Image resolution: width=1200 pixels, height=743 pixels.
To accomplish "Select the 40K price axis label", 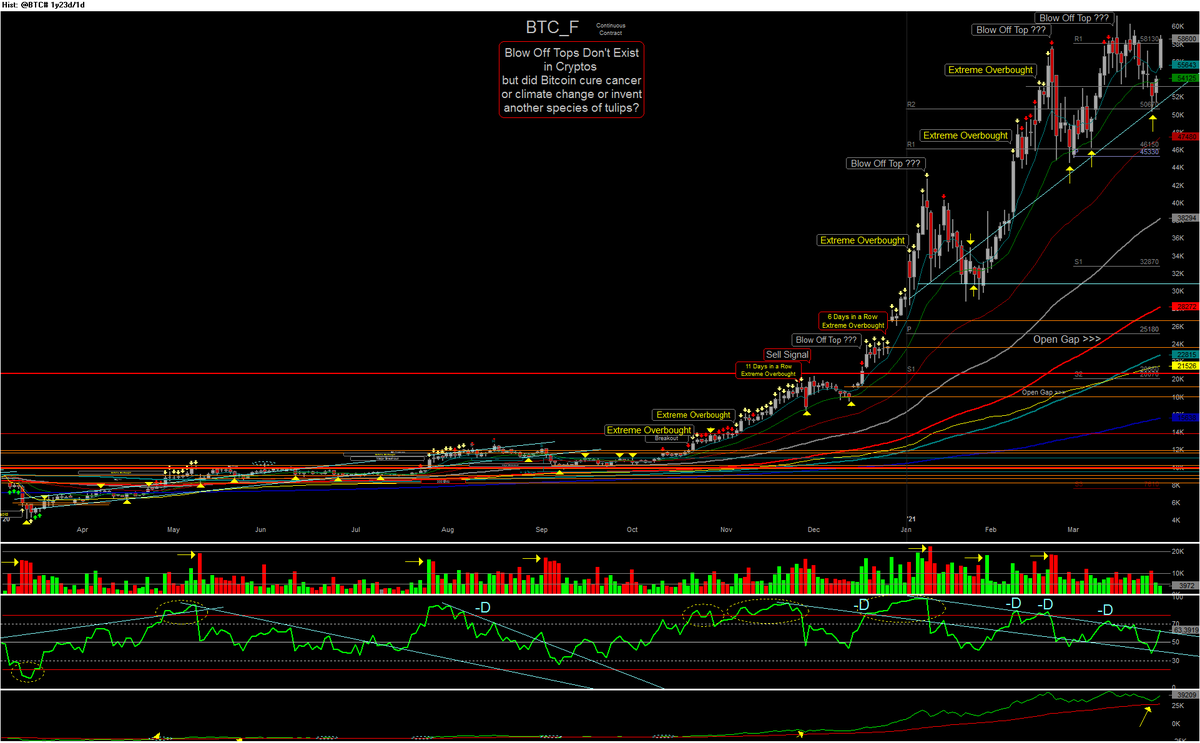I will pyautogui.click(x=1180, y=202).
